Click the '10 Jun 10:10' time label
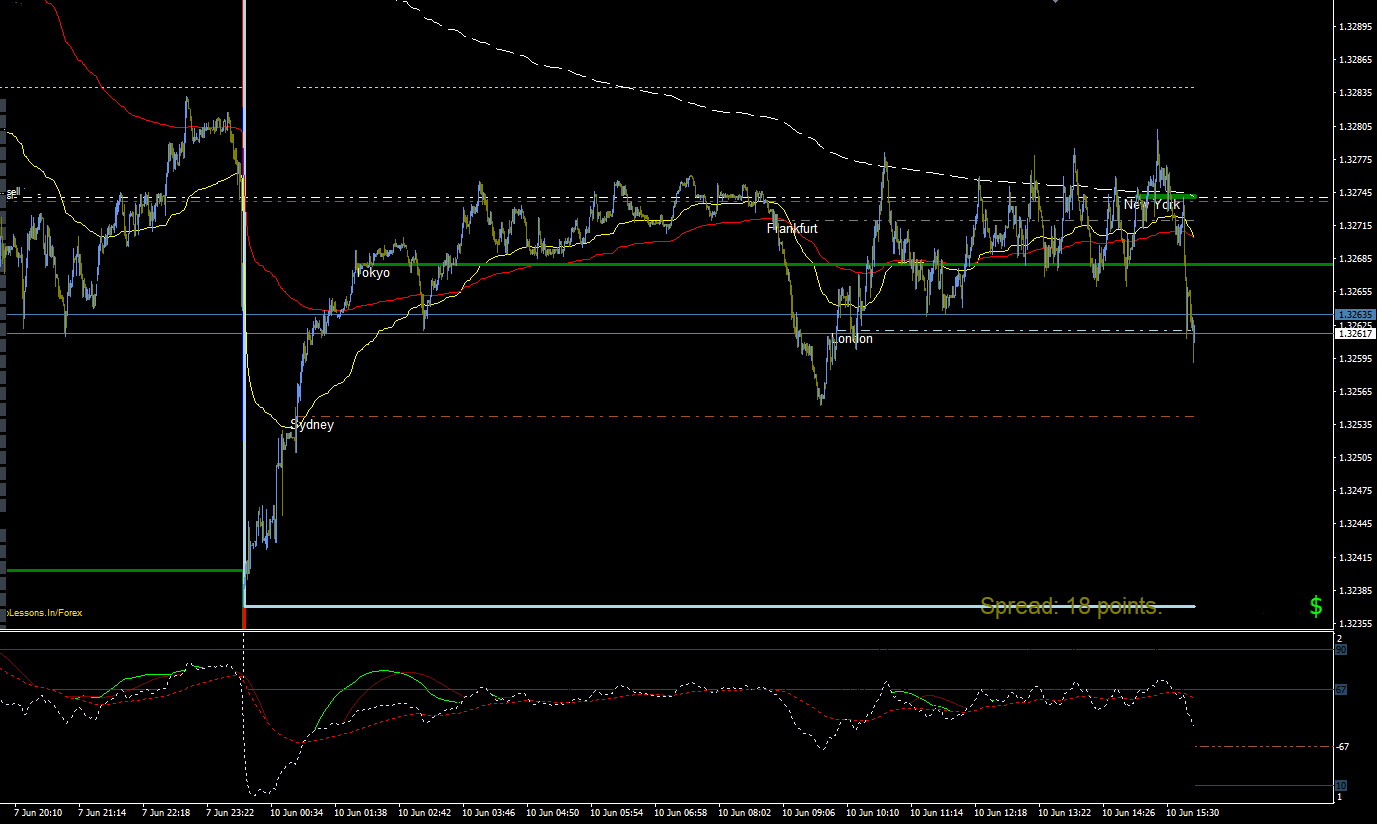Viewport: 1377px width, 824px height. [x=873, y=813]
